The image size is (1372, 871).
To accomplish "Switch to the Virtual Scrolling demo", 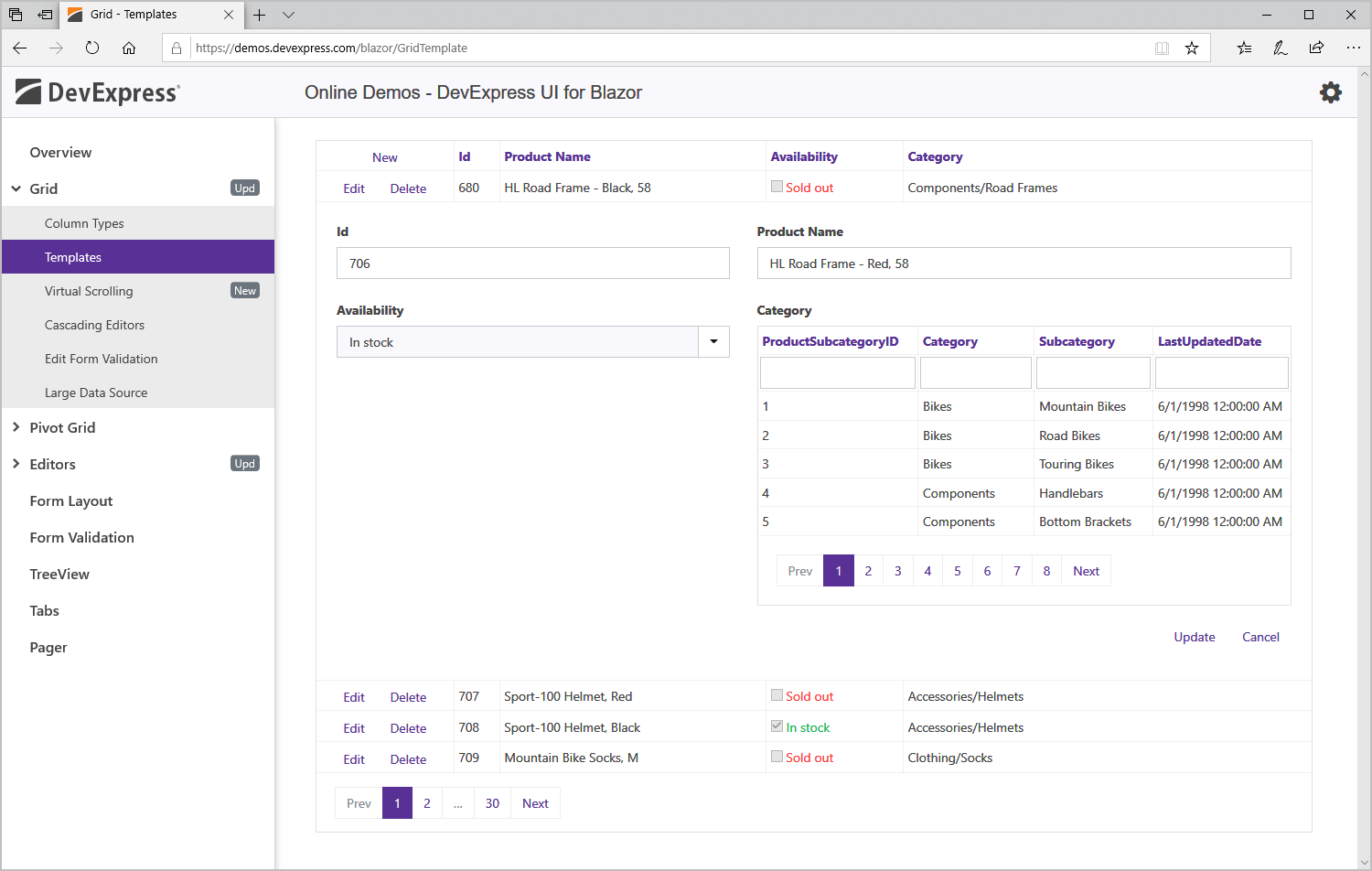I will coord(89,290).
